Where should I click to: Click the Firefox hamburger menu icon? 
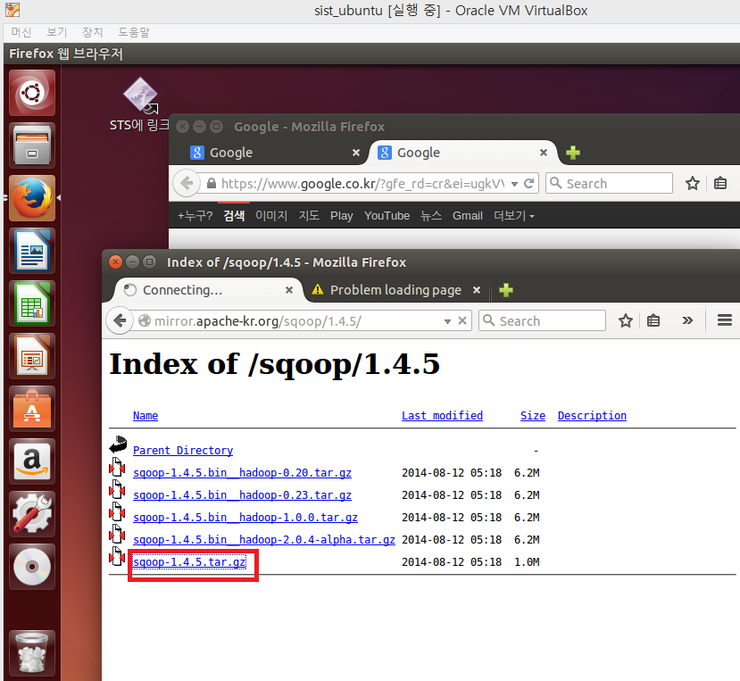pyautogui.click(x=725, y=321)
